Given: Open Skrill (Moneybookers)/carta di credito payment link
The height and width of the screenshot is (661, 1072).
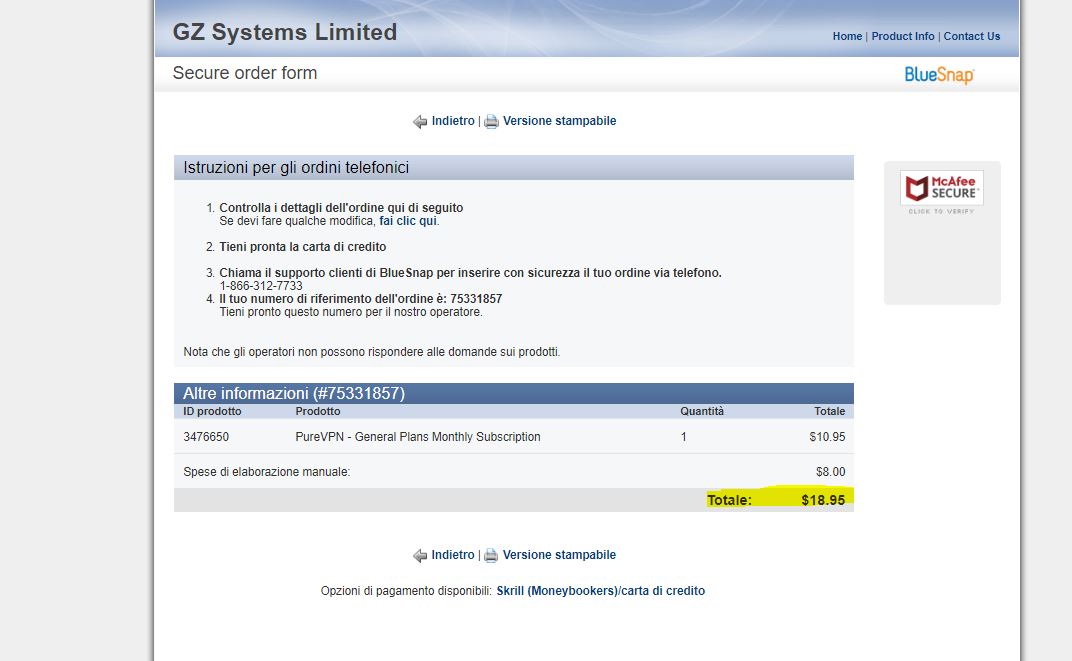Looking at the screenshot, I should pos(600,591).
